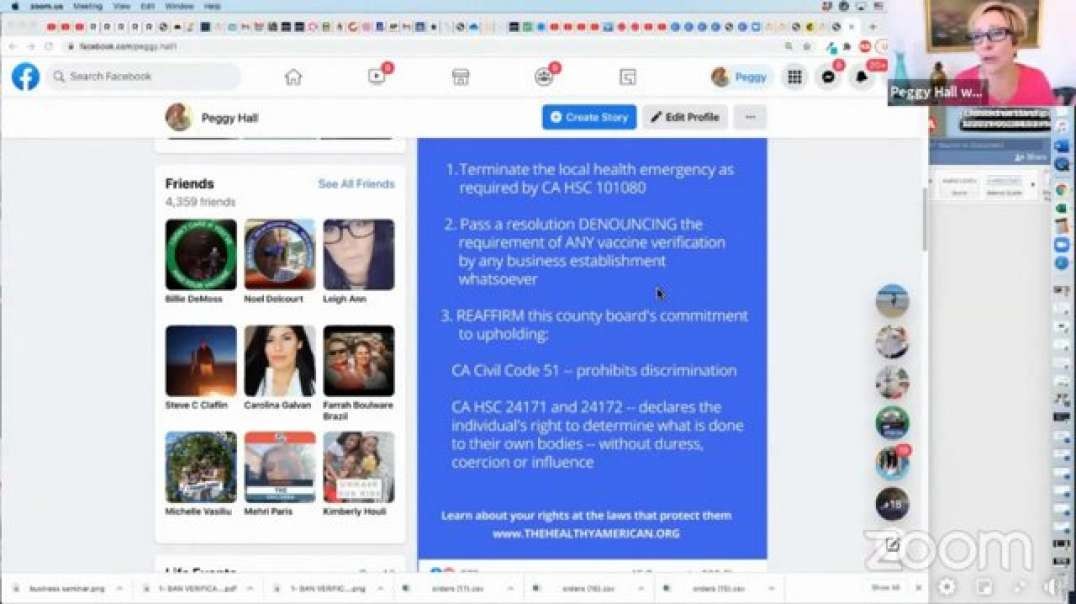Open the Facebook Marketplace icon
The image size is (1076, 604).
click(x=460, y=77)
